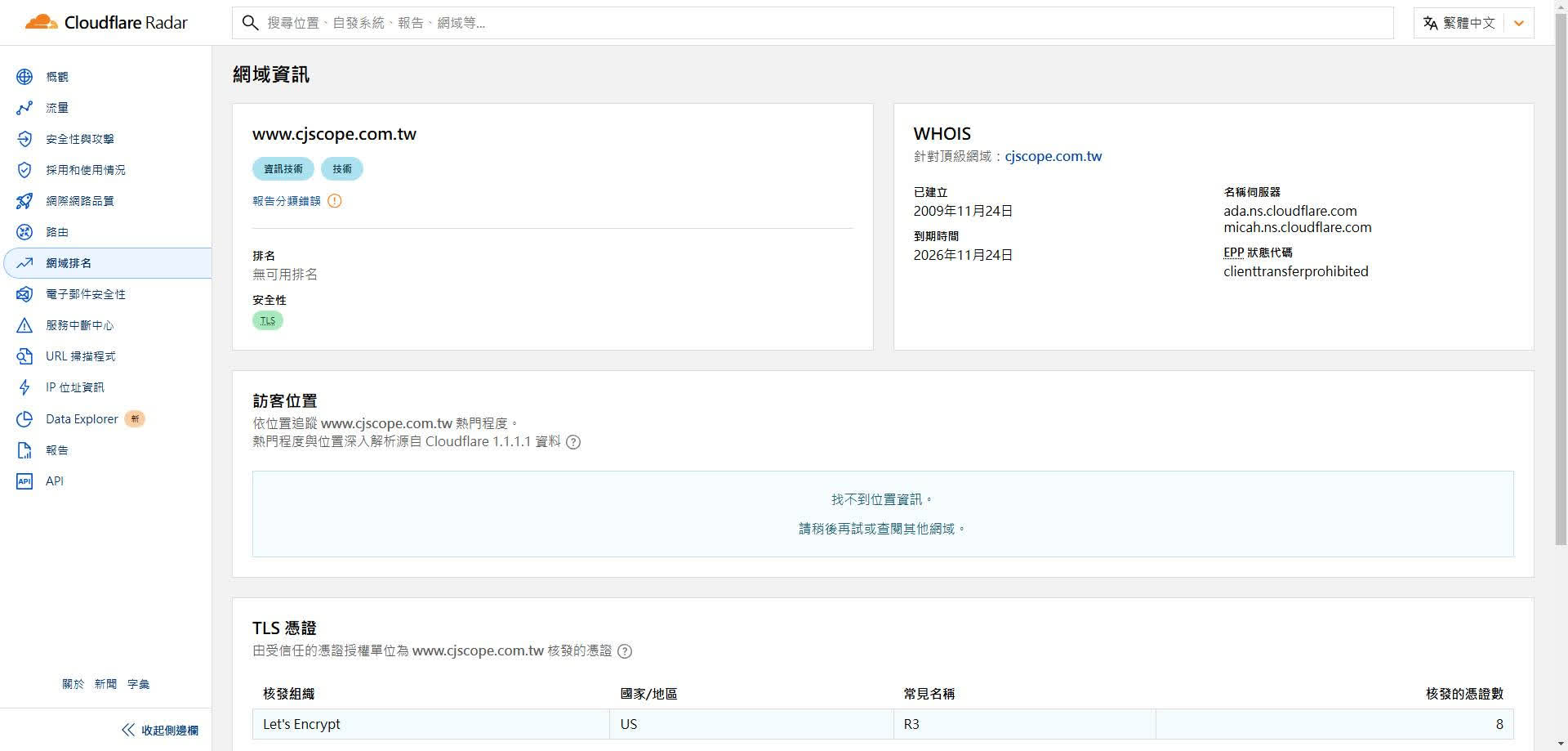Open the API sidebar item
The height and width of the screenshot is (751, 1568).
55,481
